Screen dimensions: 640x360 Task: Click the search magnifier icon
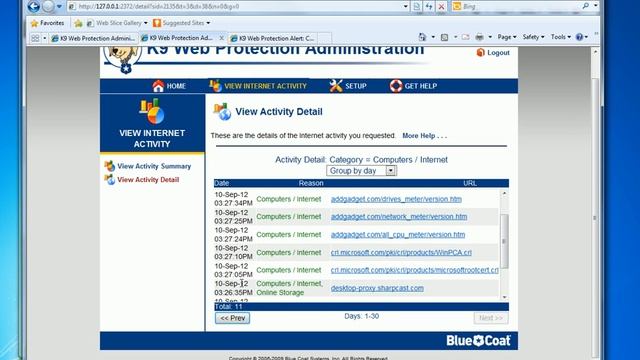tap(585, 6)
